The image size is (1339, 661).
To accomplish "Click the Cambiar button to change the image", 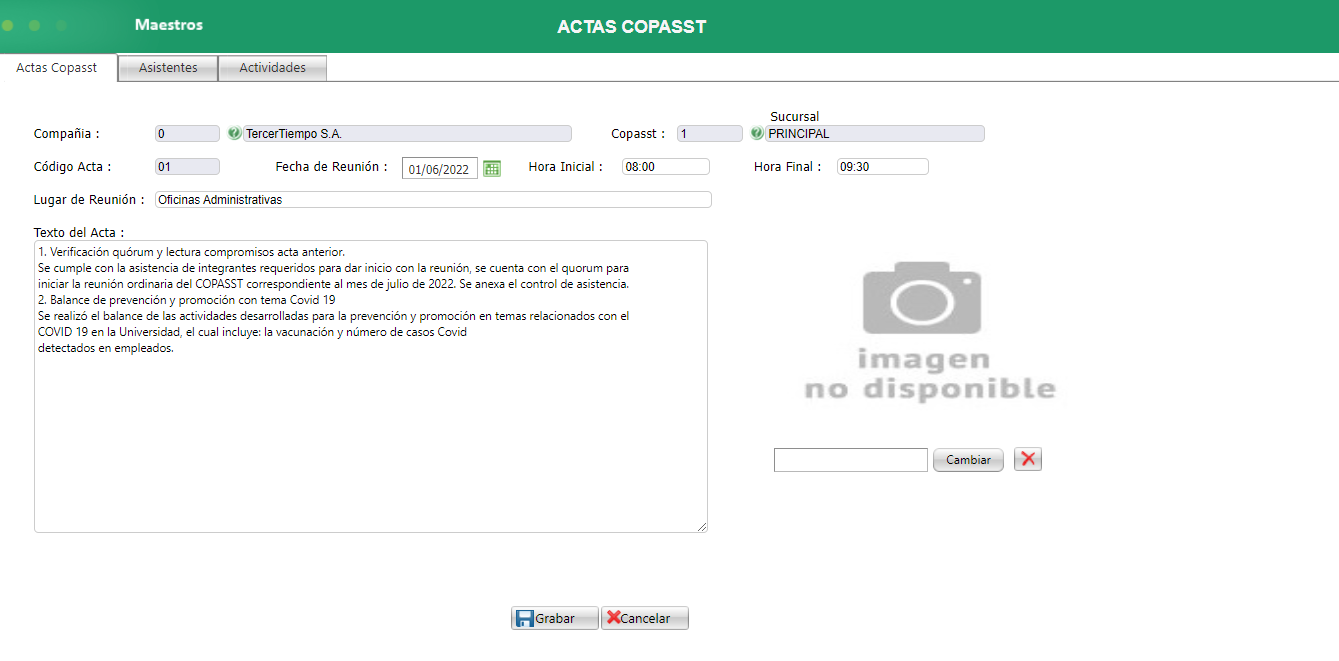I will tap(967, 458).
